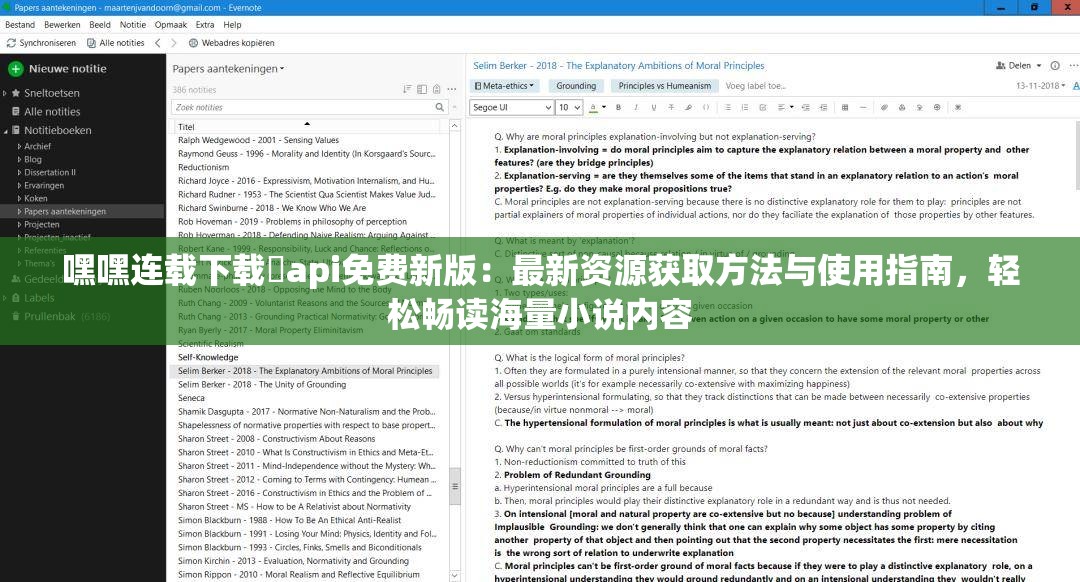Open the font color picker with the green A

click(593, 107)
